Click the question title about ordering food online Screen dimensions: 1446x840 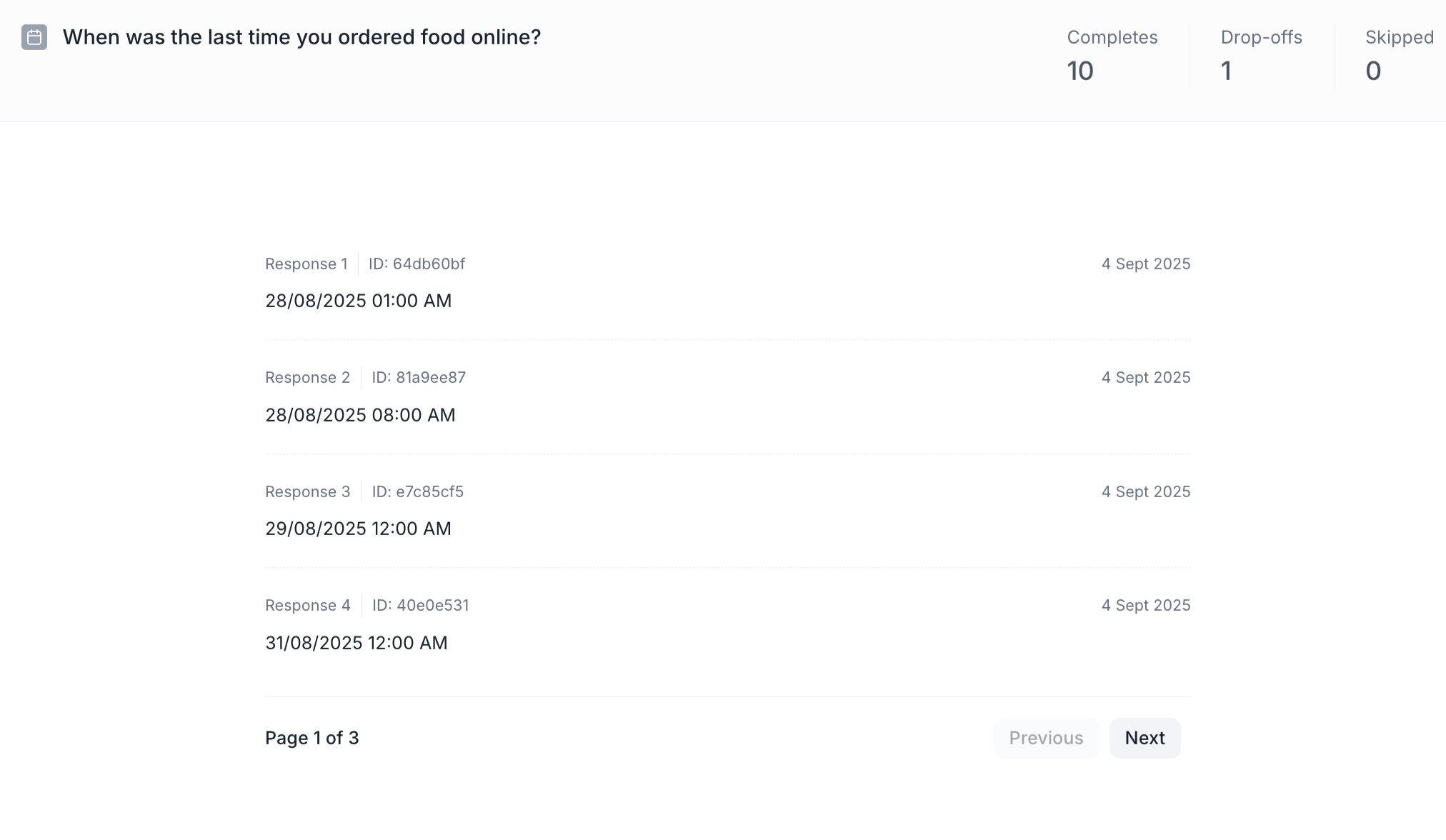click(x=301, y=37)
